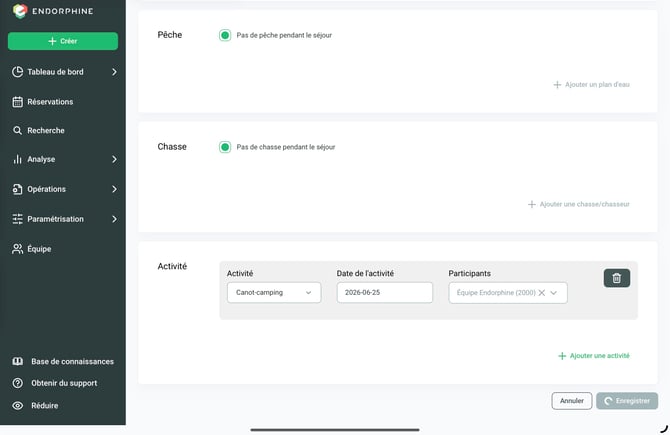670x435 pixels.
Task: Open the Participants dropdown arrow
Action: 554,293
